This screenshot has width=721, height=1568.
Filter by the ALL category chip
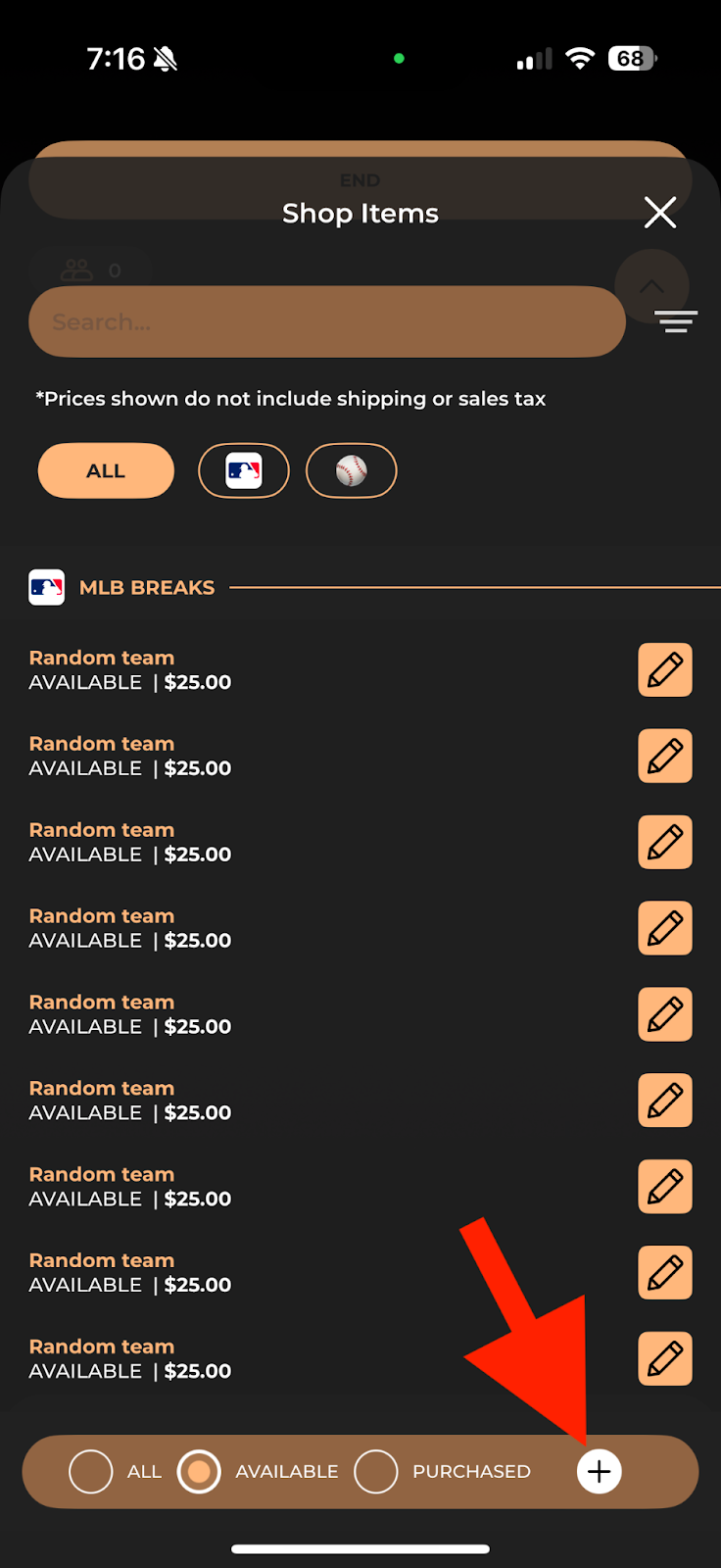coord(106,471)
